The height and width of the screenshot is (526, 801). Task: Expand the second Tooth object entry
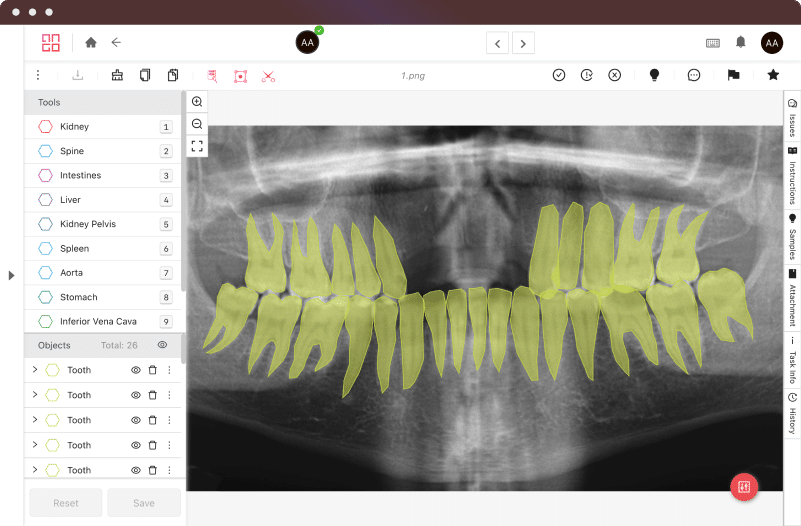[35, 395]
